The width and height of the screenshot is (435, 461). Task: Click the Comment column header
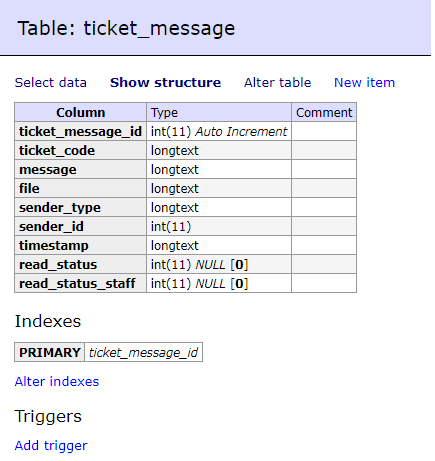(324, 112)
